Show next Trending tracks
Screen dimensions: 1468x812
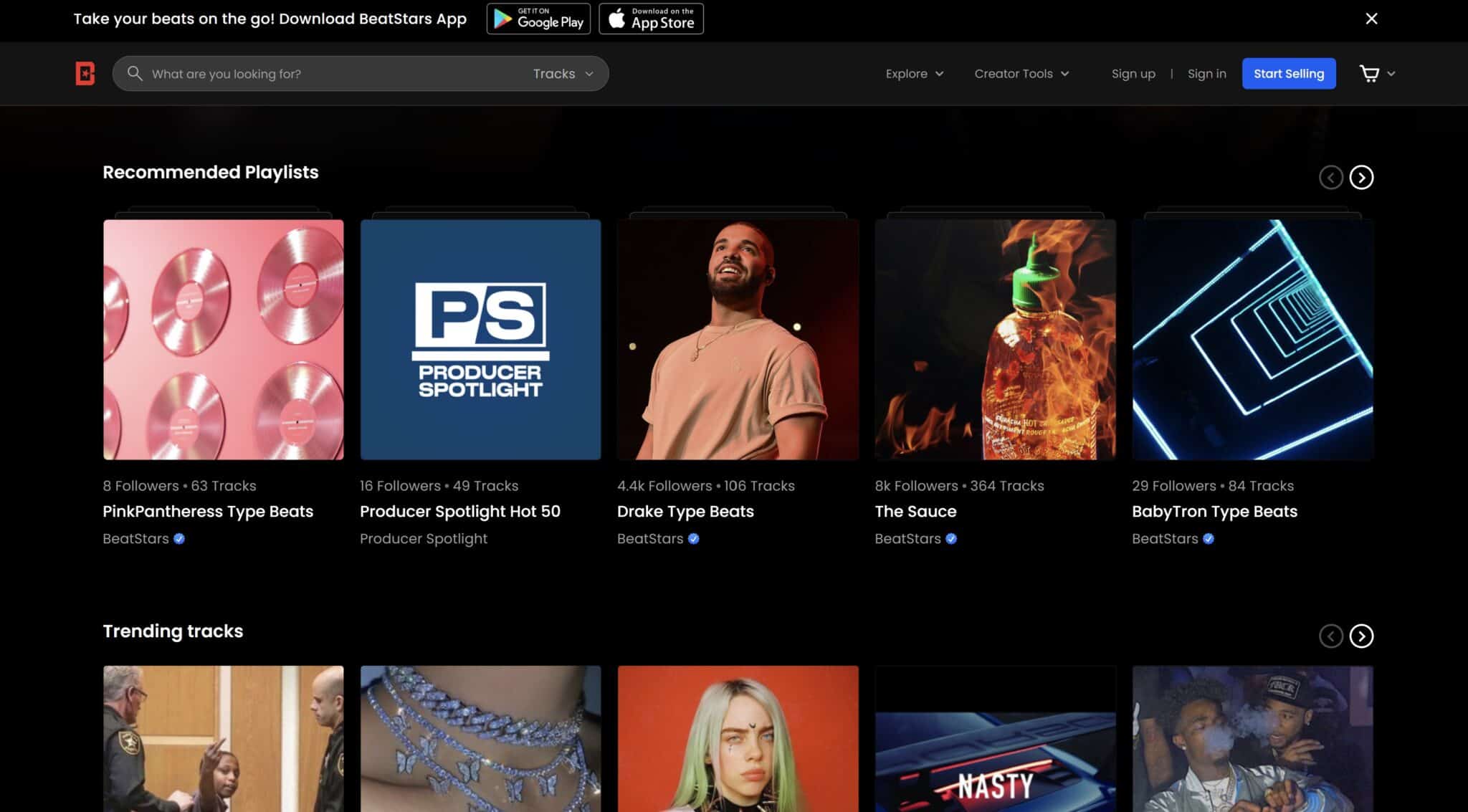pos(1361,636)
